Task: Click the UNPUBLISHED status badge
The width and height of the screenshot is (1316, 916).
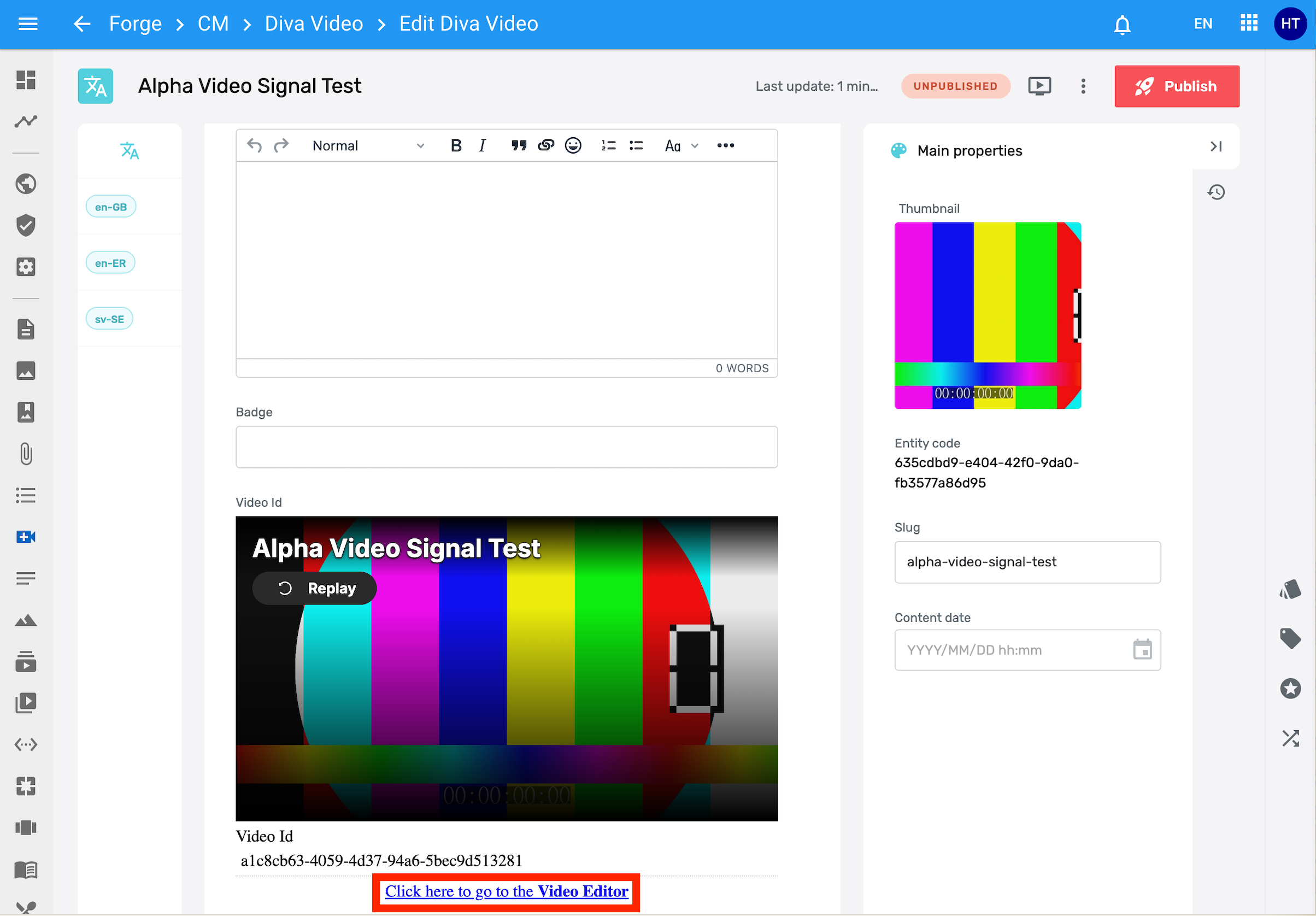Action: [x=955, y=86]
